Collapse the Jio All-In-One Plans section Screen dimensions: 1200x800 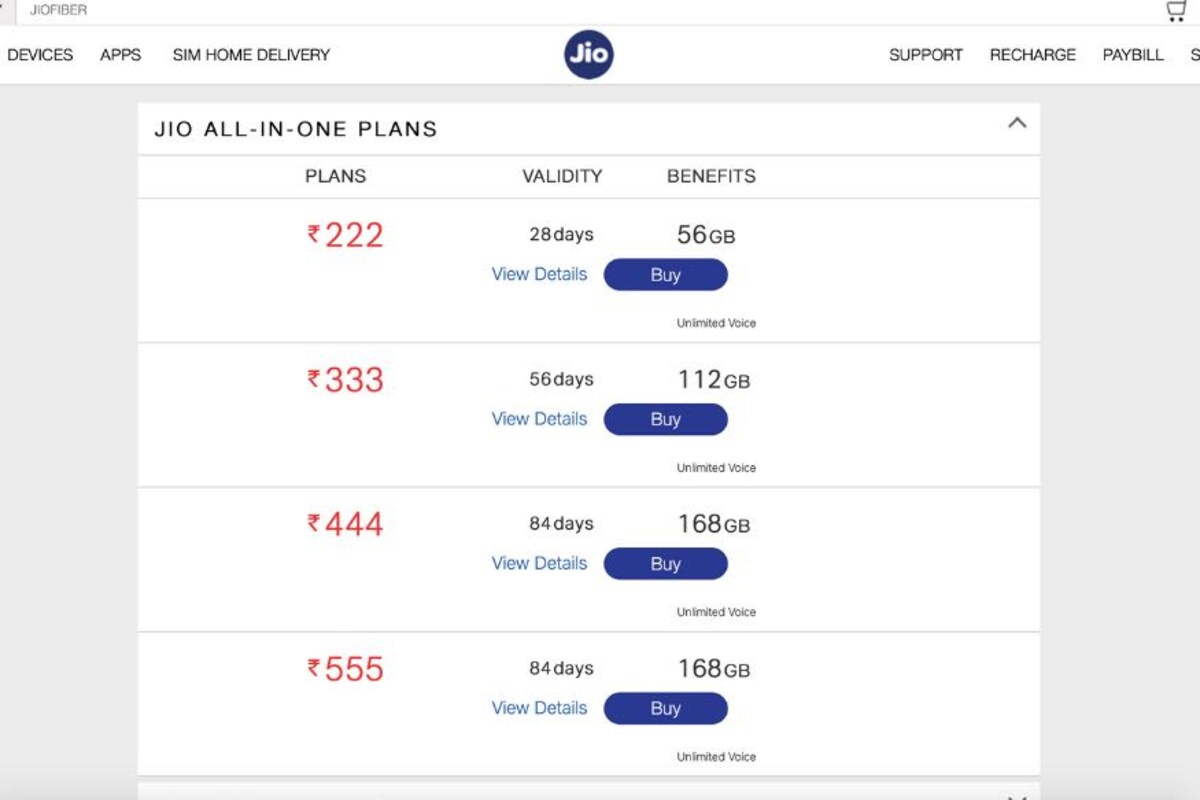point(1017,123)
